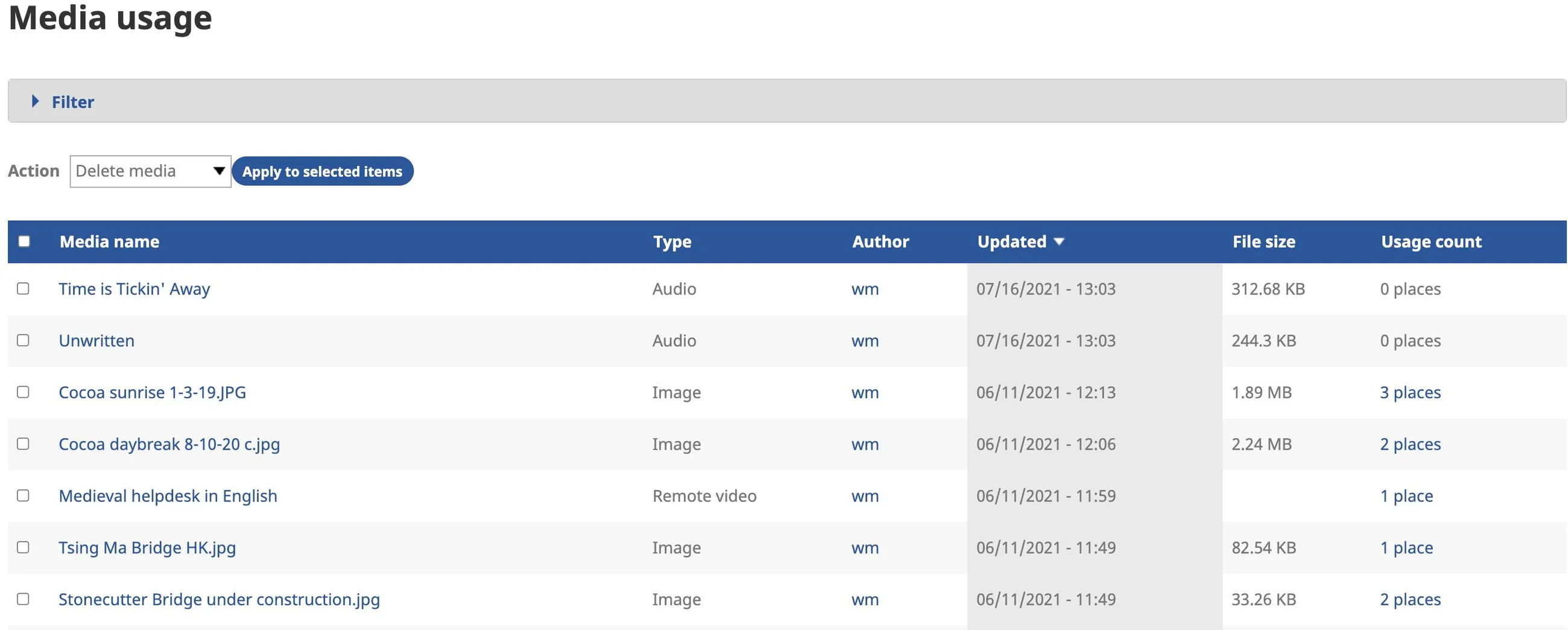Screen dimensions: 1568x630
Task: Toggle the select-all checkbox in header
Action: coord(24,241)
